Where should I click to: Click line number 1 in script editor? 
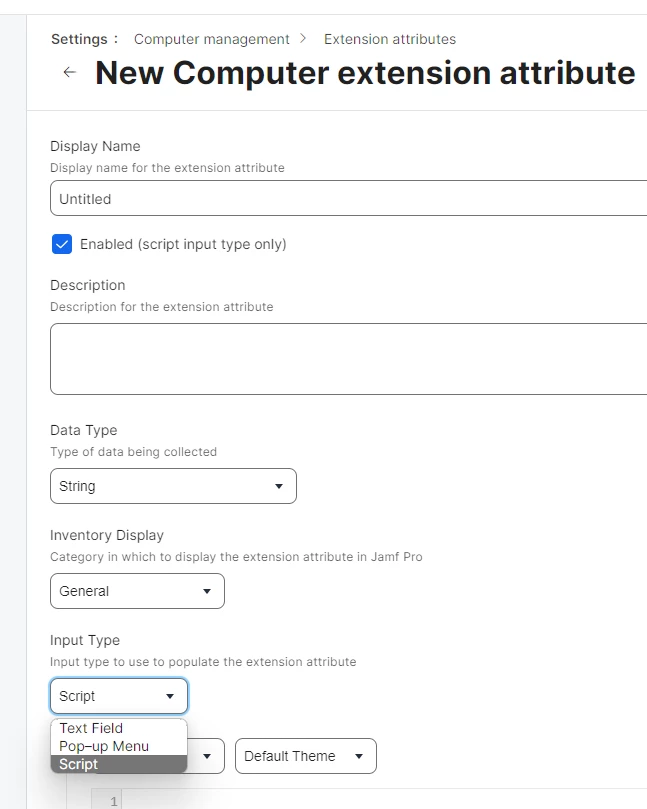tap(113, 801)
